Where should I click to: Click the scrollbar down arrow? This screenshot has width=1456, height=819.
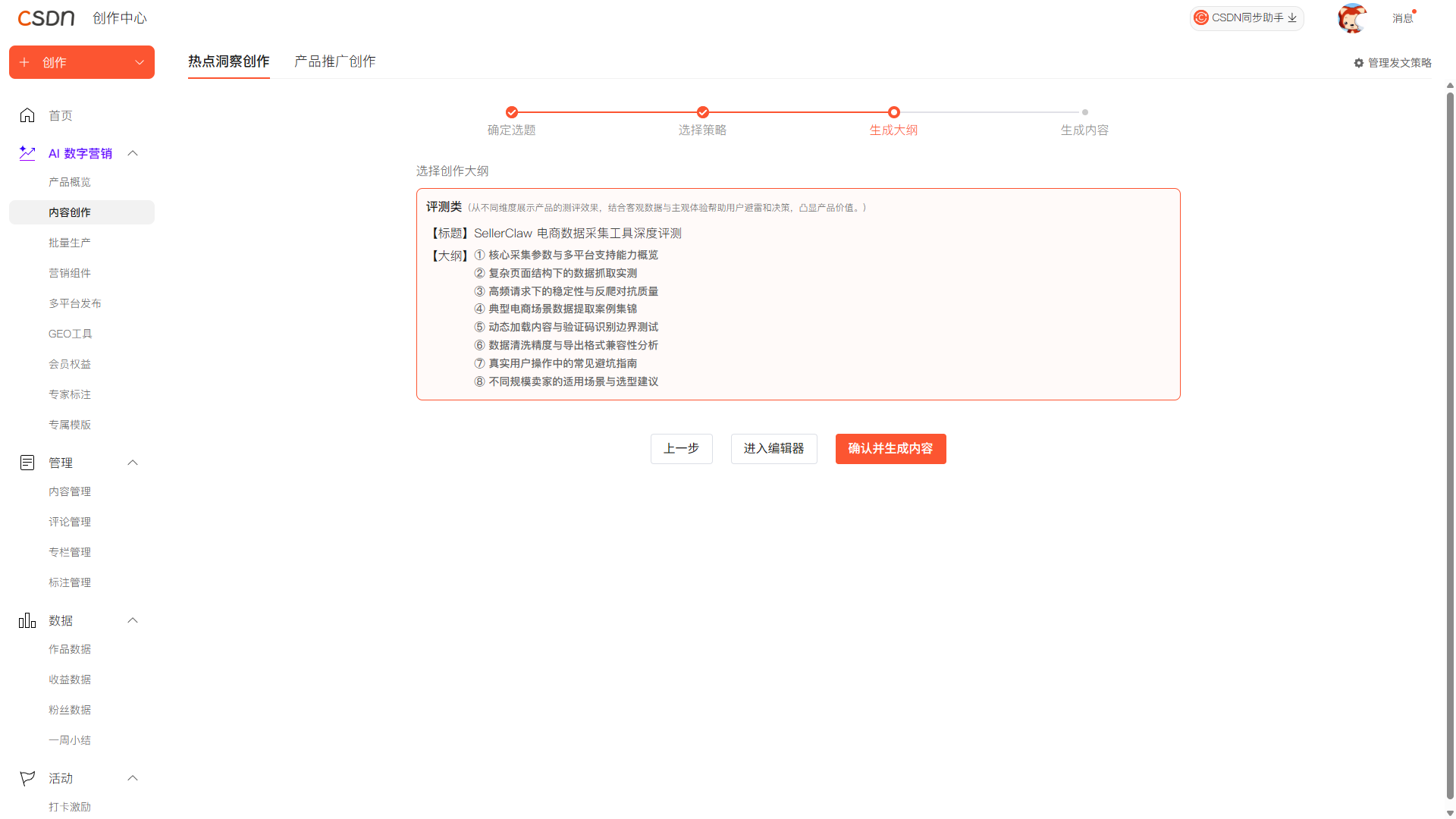[x=1450, y=813]
